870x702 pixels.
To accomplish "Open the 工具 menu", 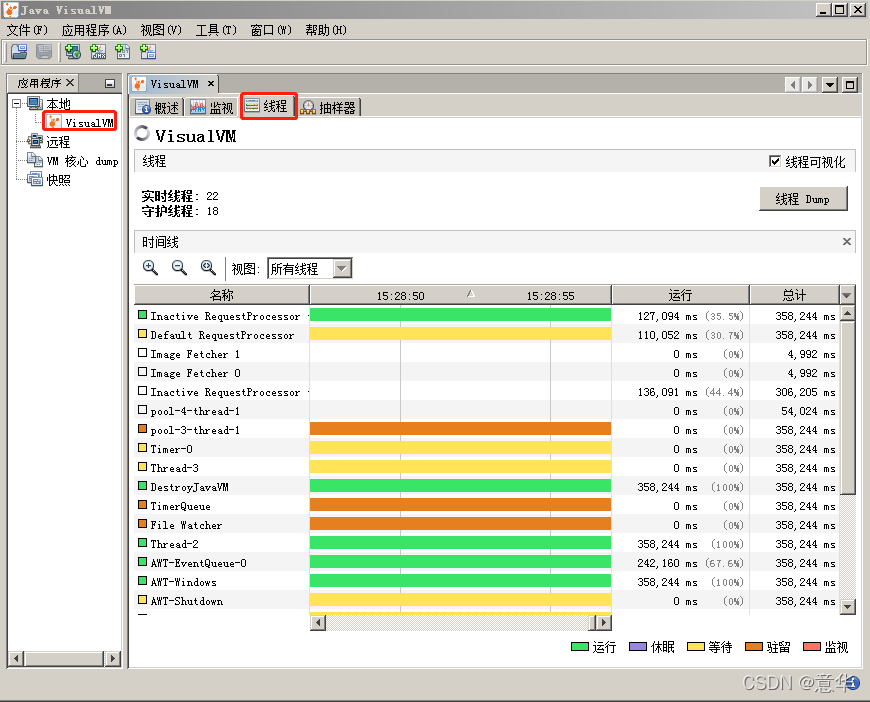I will 216,30.
